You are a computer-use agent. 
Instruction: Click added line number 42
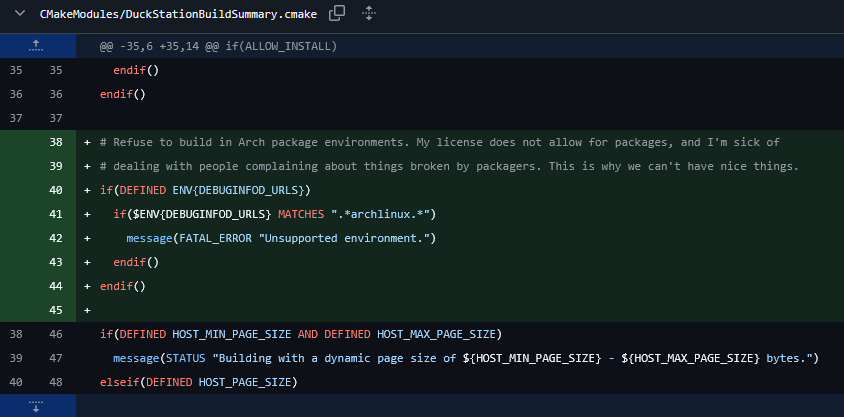(x=55, y=238)
